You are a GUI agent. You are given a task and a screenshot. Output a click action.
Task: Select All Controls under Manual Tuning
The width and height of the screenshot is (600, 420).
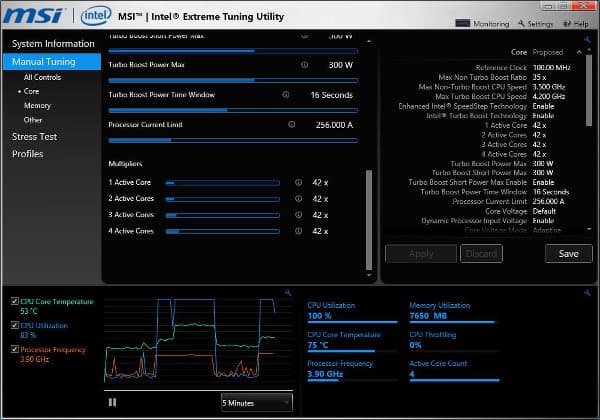click(x=42, y=77)
